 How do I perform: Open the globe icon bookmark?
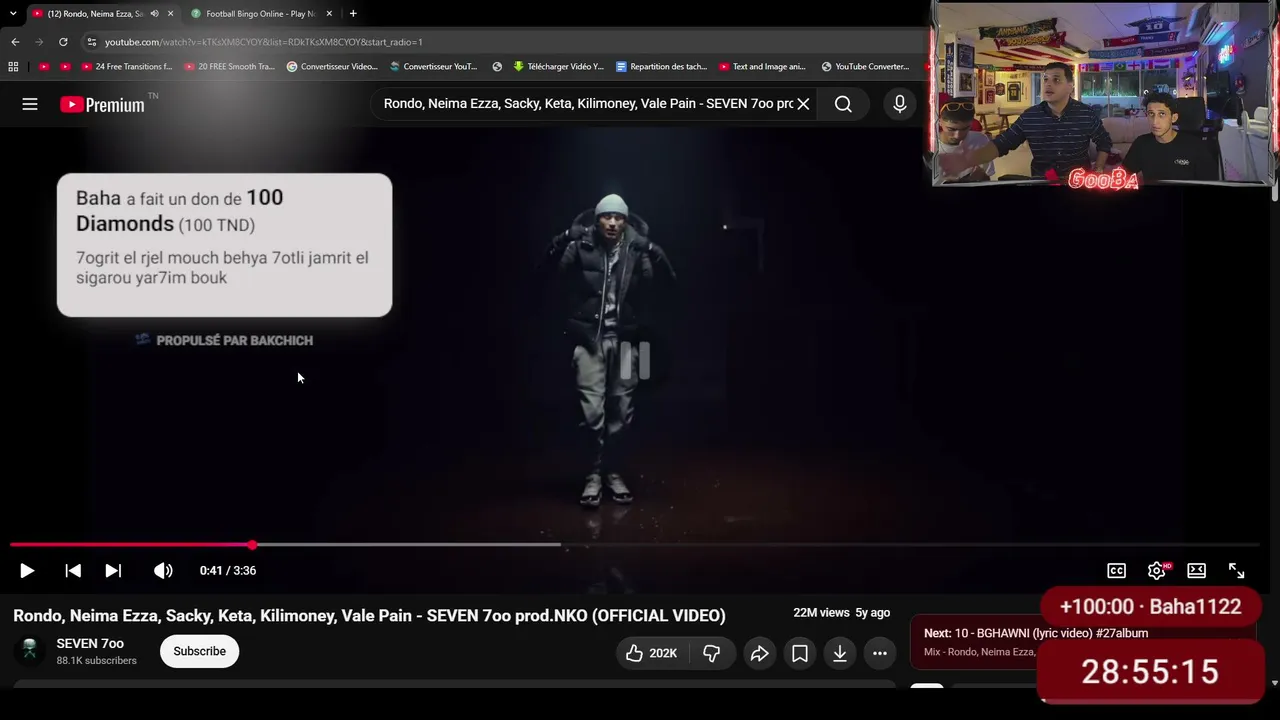click(x=497, y=67)
